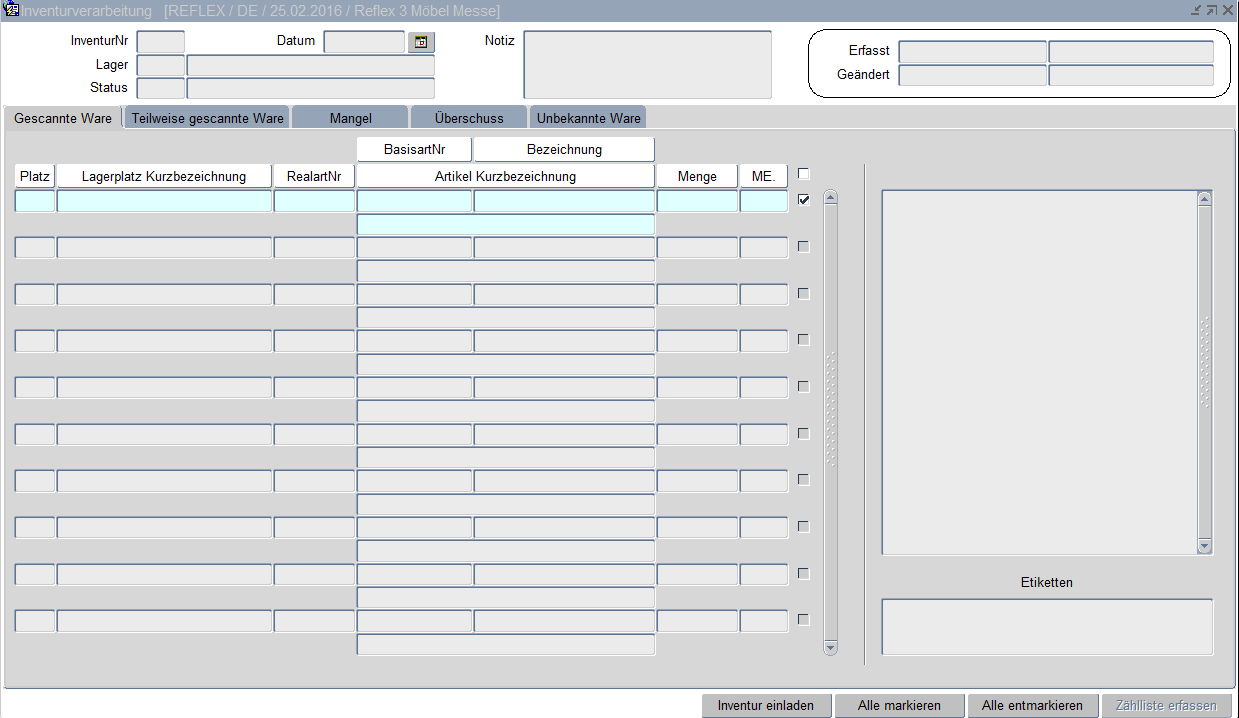The height and width of the screenshot is (718, 1239).
Task: Click Alle entmarkieren button
Action: 1032,705
